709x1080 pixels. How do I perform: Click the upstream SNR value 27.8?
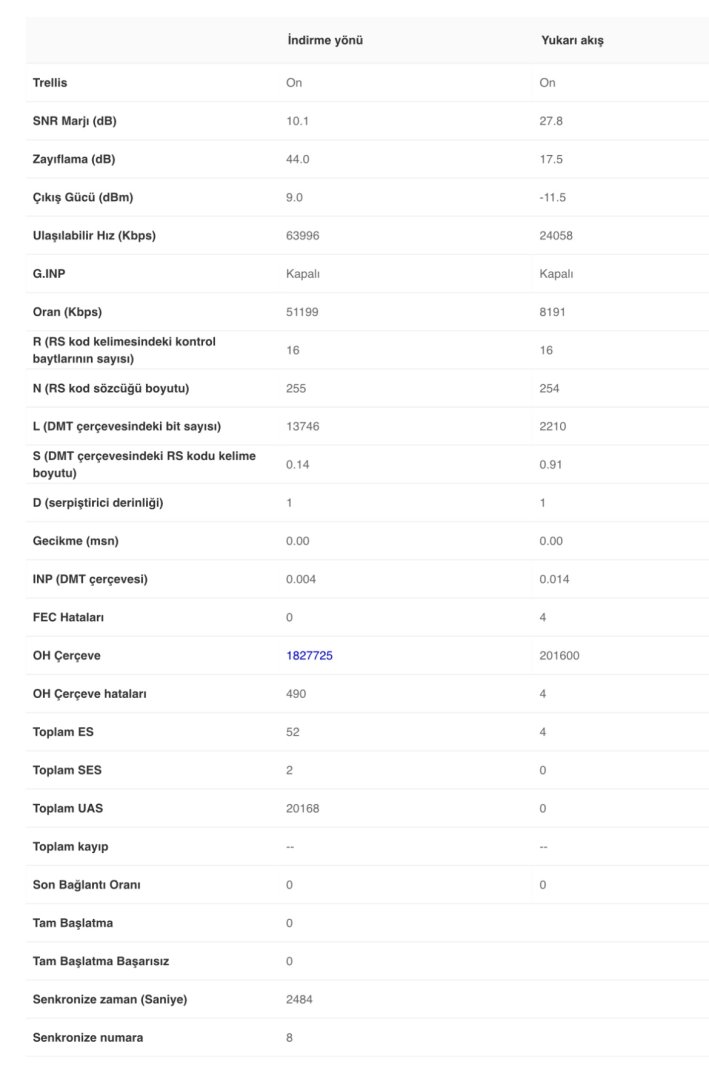551,121
